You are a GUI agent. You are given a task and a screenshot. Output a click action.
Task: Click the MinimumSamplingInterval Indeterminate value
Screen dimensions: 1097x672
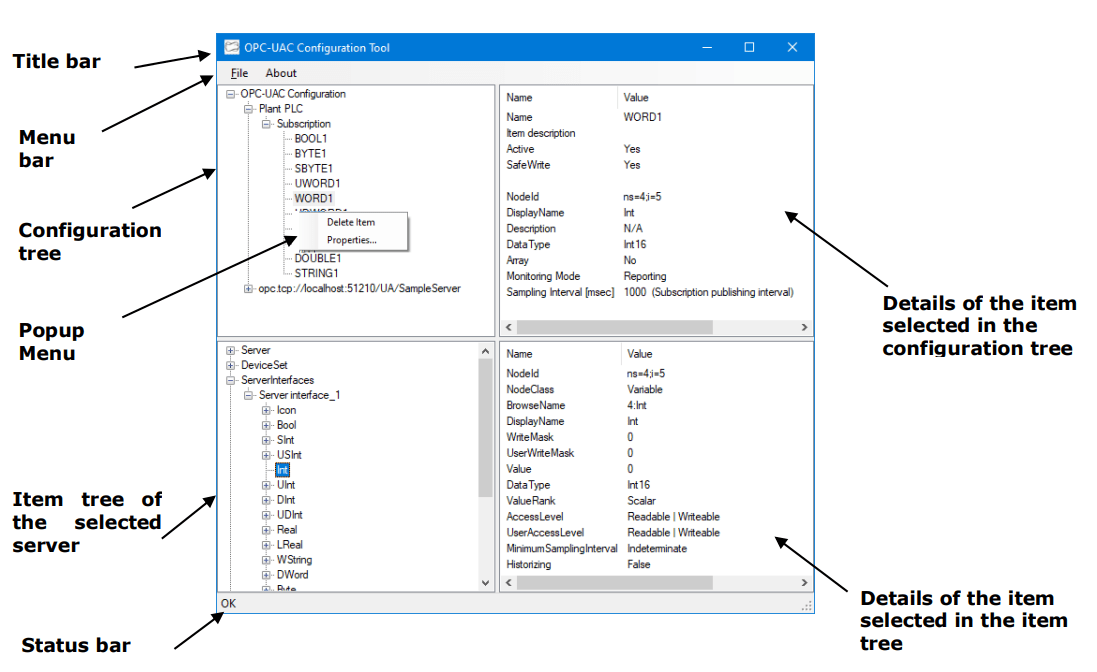coord(657,549)
